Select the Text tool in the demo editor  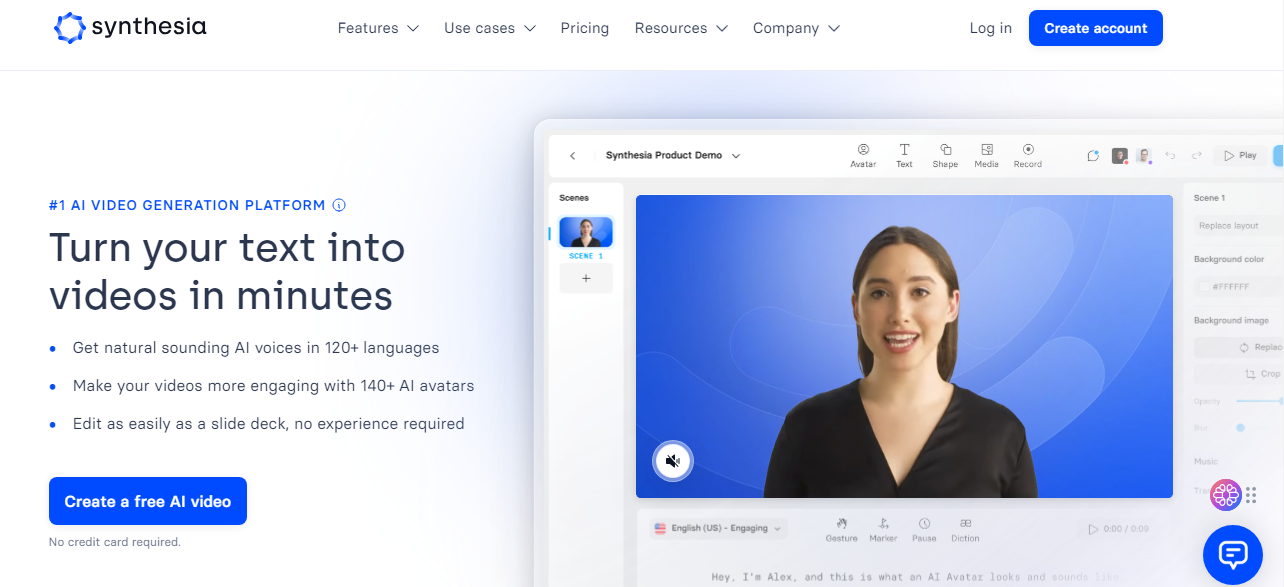[904, 155]
